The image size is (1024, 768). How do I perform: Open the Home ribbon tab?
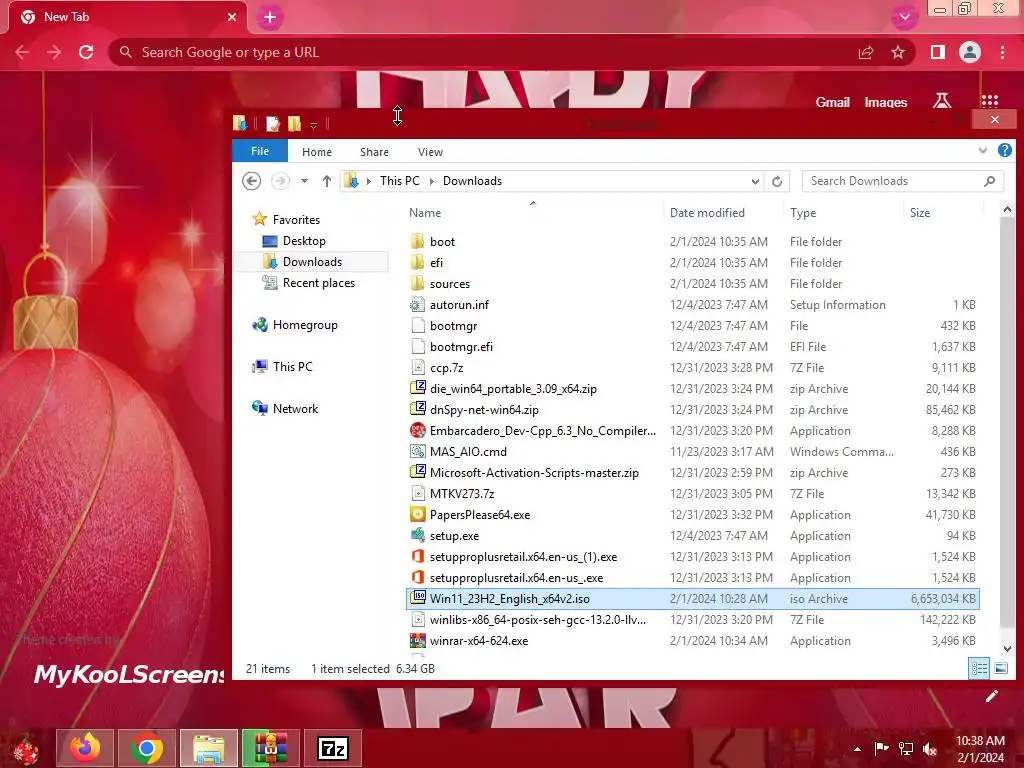[x=317, y=152]
